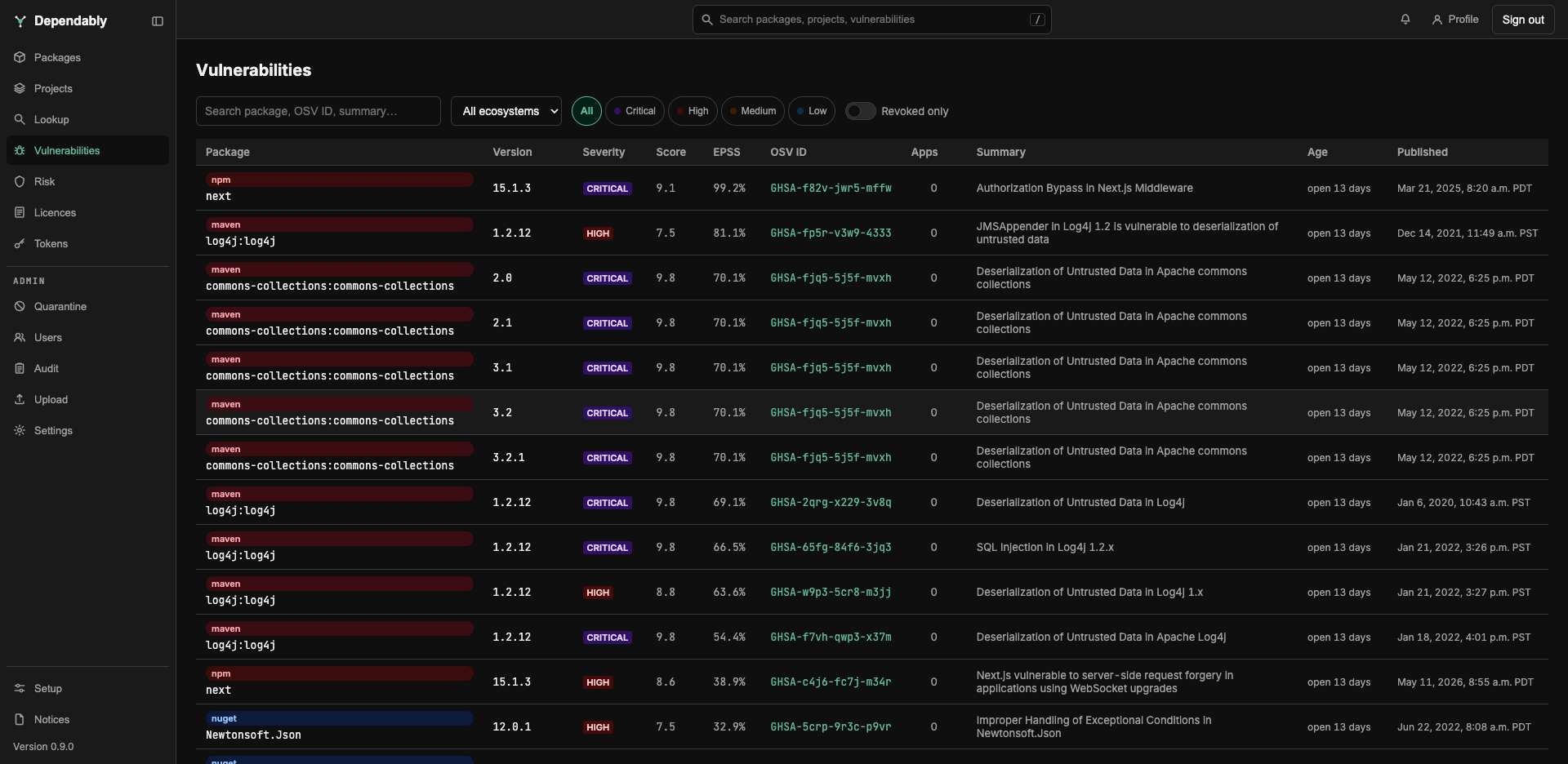The image size is (1568, 764).
Task: Click the Setup sliders icon in sidebar
Action: click(x=20, y=688)
